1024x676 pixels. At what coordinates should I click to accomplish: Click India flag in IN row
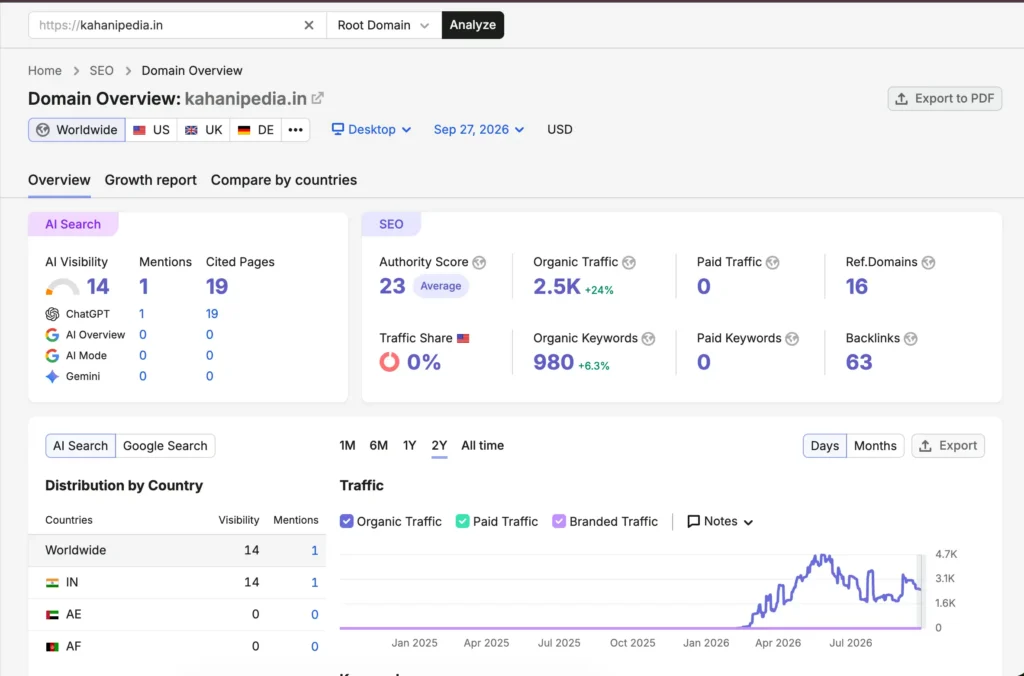click(52, 583)
